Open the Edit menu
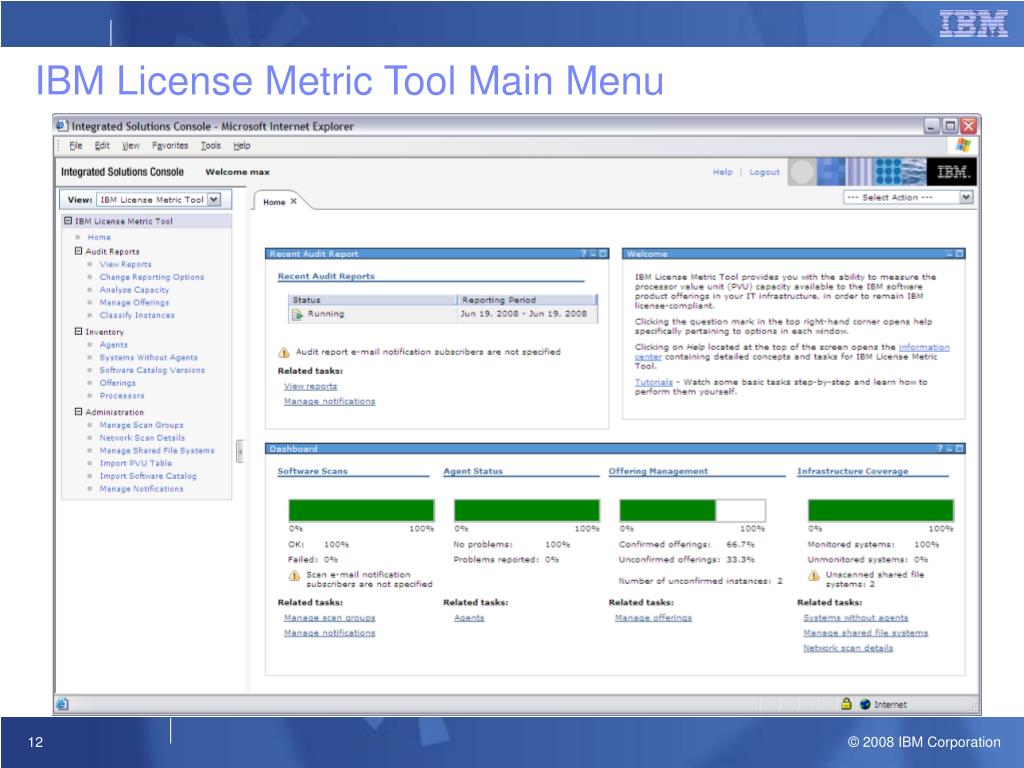 (x=102, y=146)
